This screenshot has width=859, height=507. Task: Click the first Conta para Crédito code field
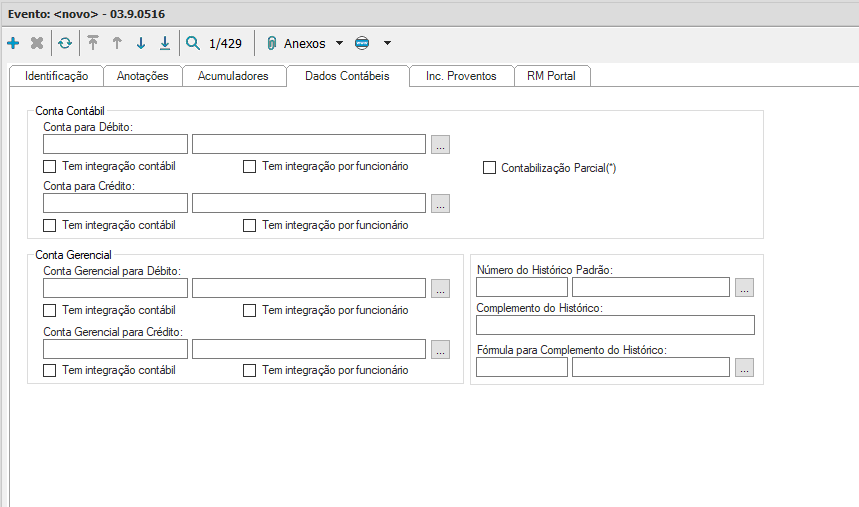pyautogui.click(x=115, y=203)
